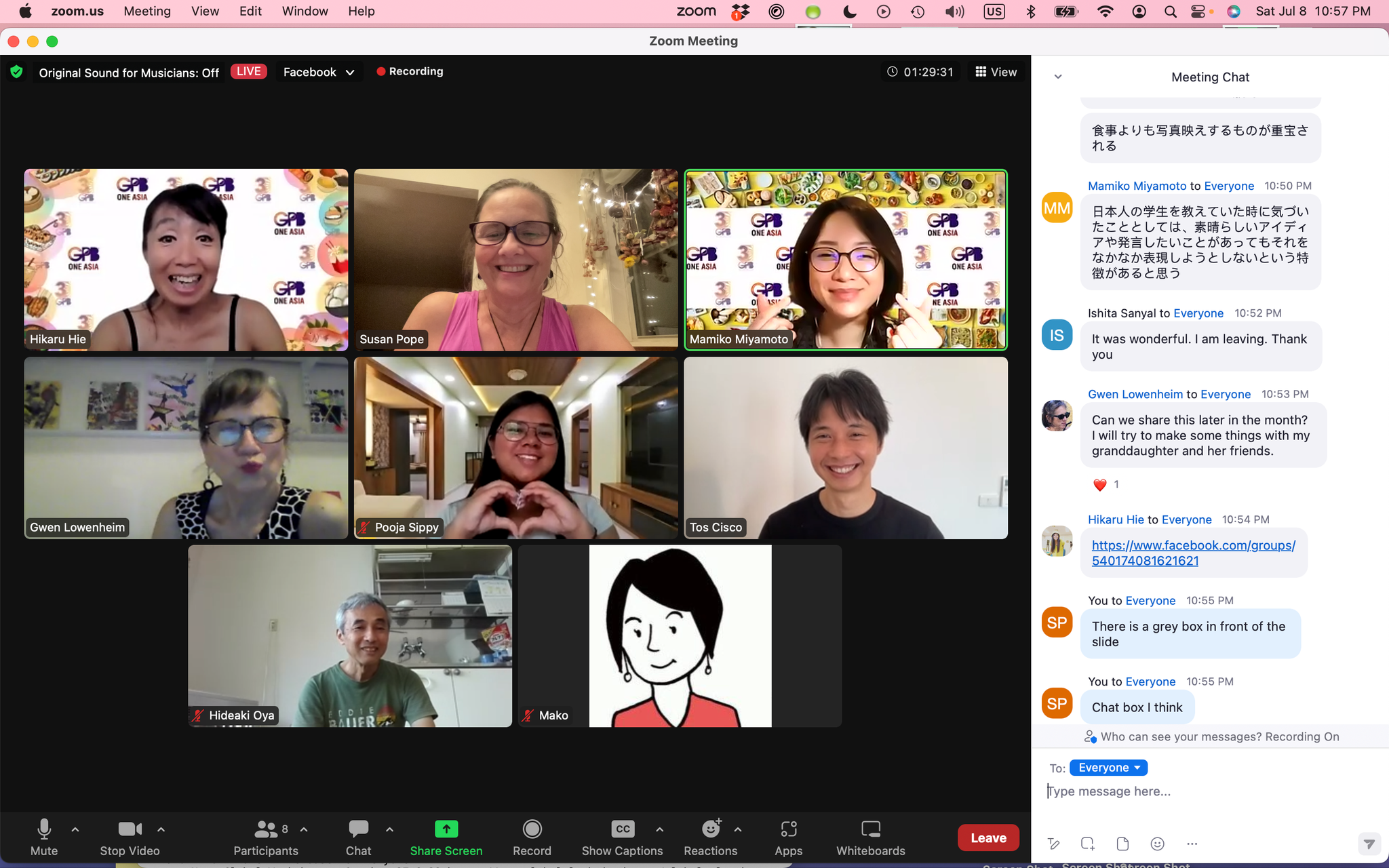Click Hikaru Hie's avatar in chat
1389x868 pixels.
click(1057, 541)
